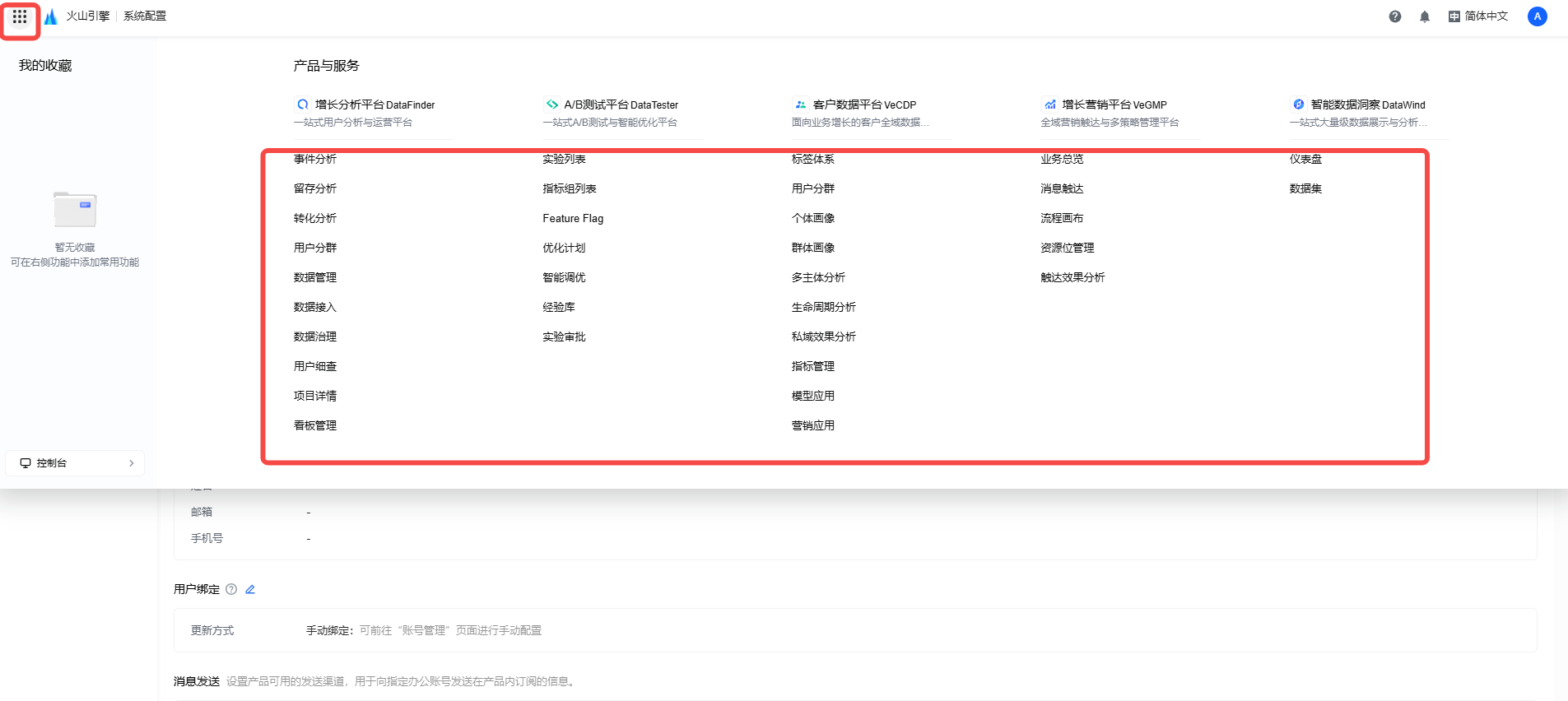Viewport: 1568px width, 701px height.
Task: Open 留存分析 under DataFinder
Action: click(315, 188)
